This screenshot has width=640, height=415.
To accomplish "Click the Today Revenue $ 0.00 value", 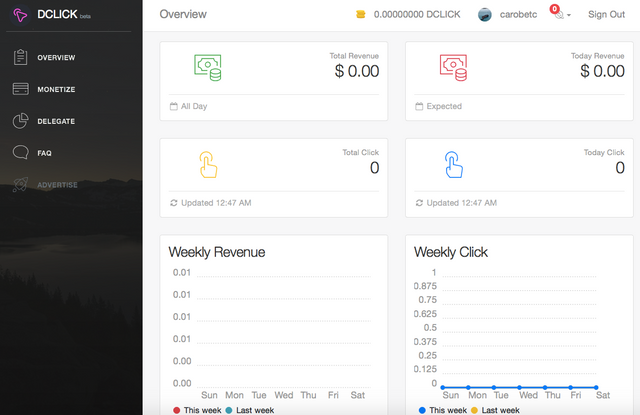I will (602, 71).
